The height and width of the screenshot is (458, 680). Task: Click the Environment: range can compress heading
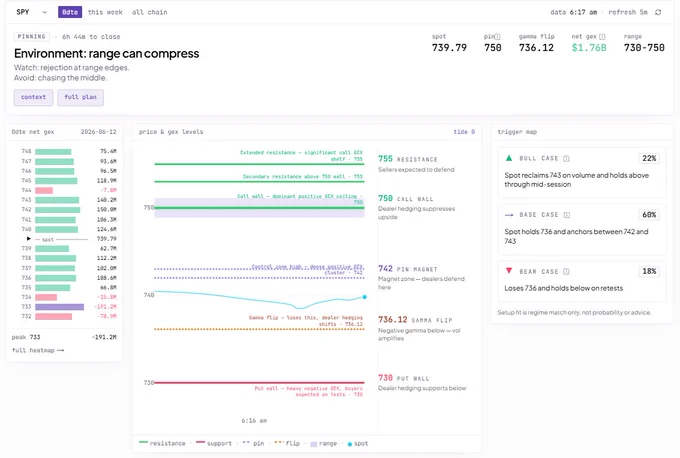pyautogui.click(x=107, y=53)
